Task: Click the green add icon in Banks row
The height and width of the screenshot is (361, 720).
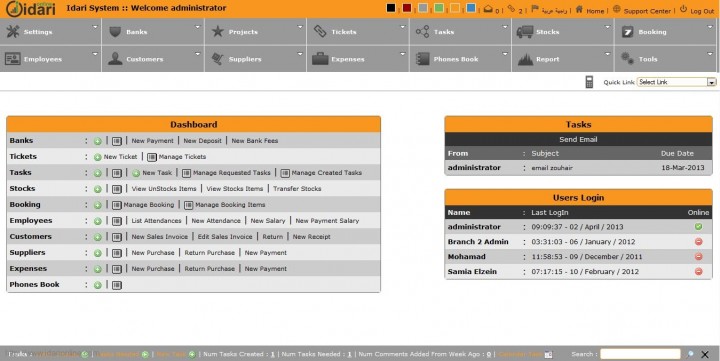Action: [x=97, y=141]
